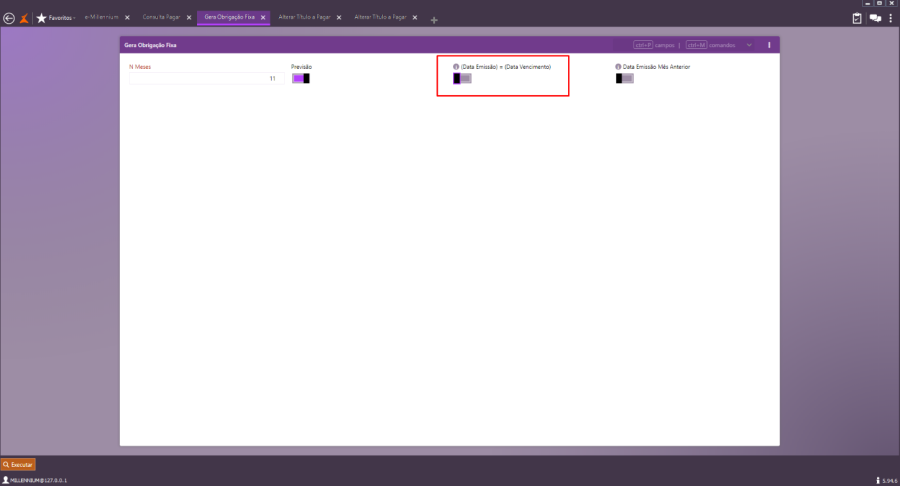This screenshot has height=486, width=900.
Task: Open the clipboard tasks icon
Action: pos(856,18)
